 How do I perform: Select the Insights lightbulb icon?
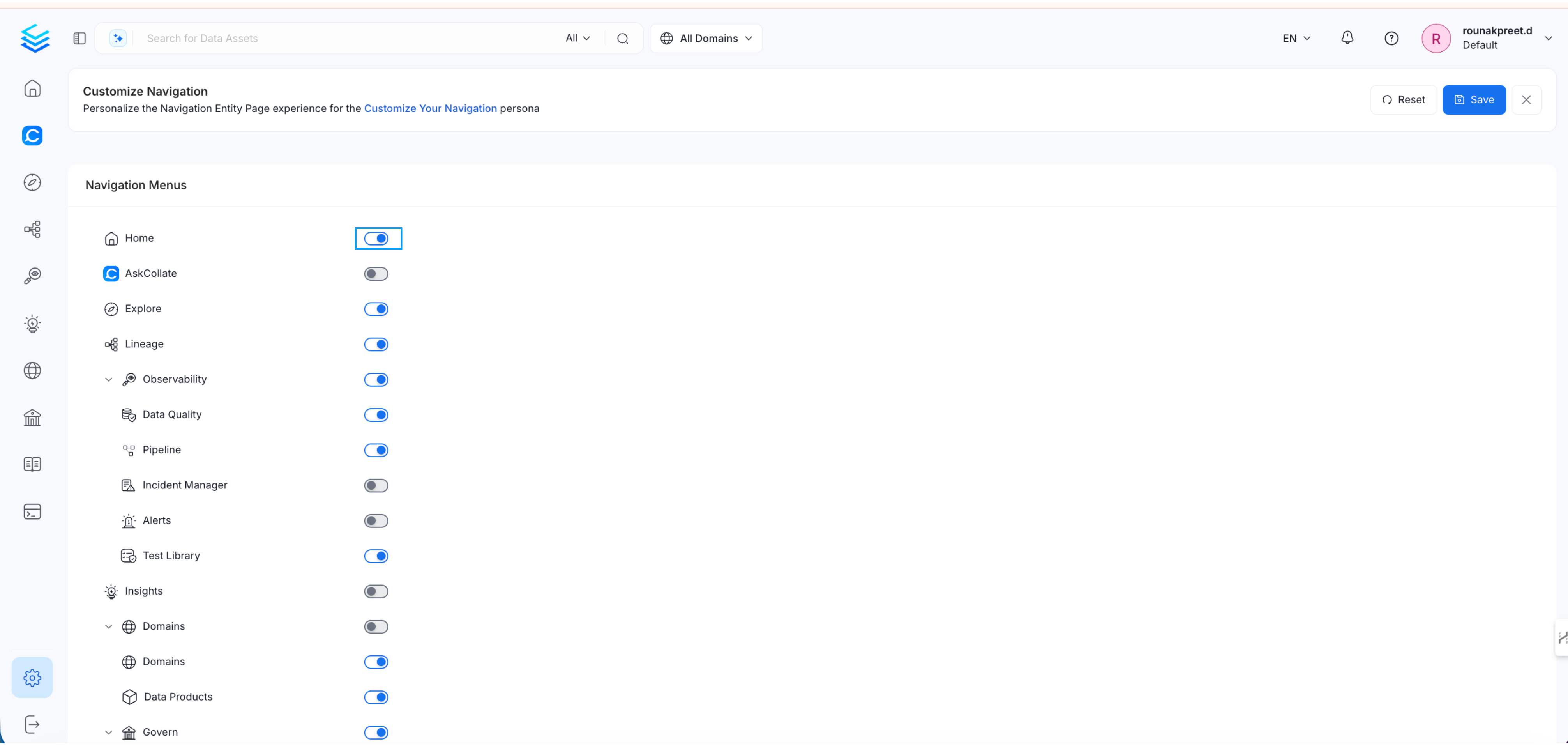pos(32,324)
